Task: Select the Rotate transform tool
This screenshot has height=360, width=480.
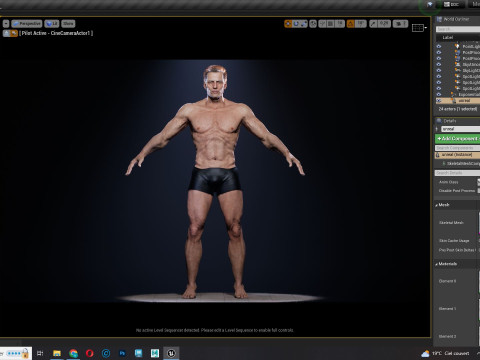Action: [x=296, y=24]
